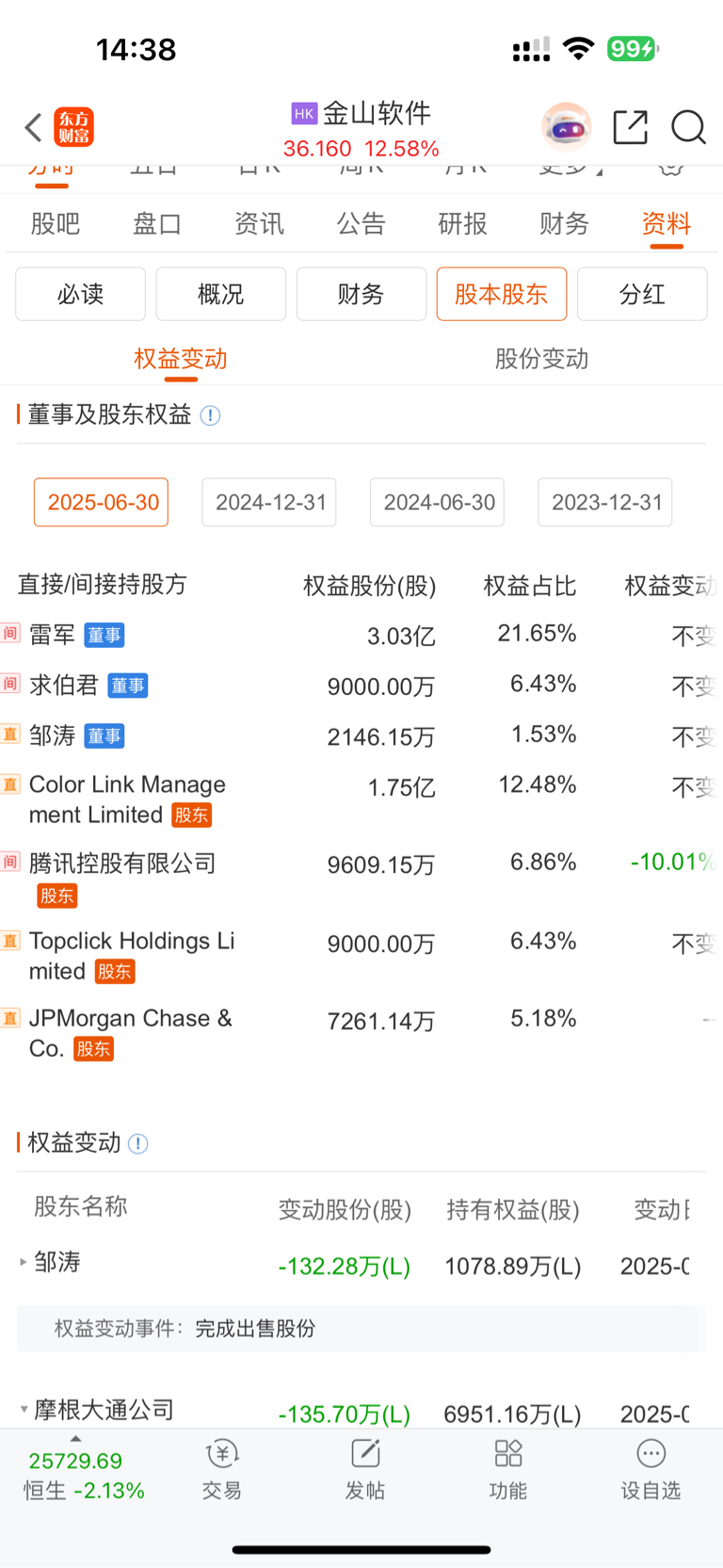
Task: Select the 股份变动 sub-tab
Action: pyautogui.click(x=541, y=359)
